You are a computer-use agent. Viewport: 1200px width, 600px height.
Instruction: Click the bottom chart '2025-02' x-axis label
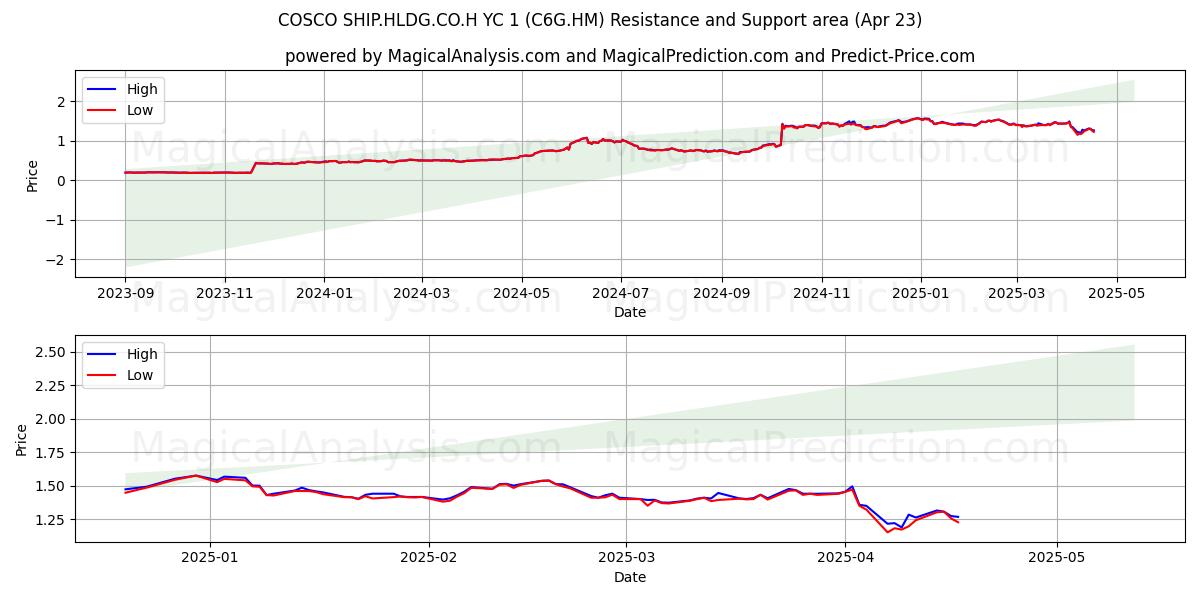pos(428,559)
